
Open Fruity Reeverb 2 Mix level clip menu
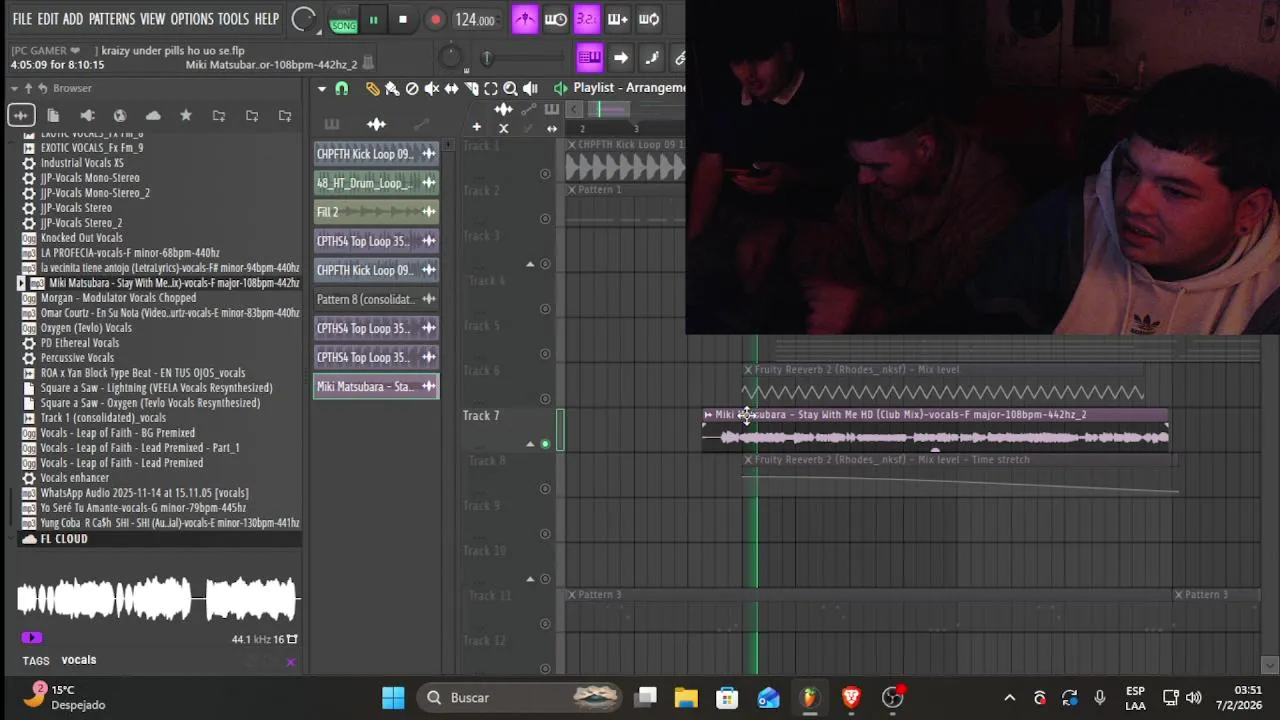coord(748,369)
